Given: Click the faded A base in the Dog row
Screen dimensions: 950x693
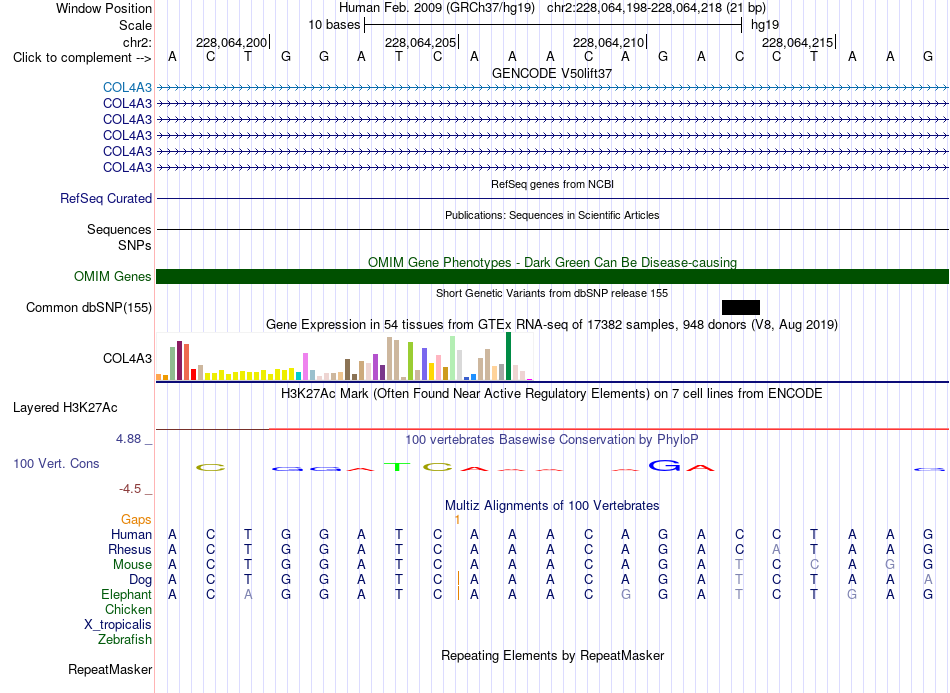Looking at the screenshot, I should tap(928, 580).
